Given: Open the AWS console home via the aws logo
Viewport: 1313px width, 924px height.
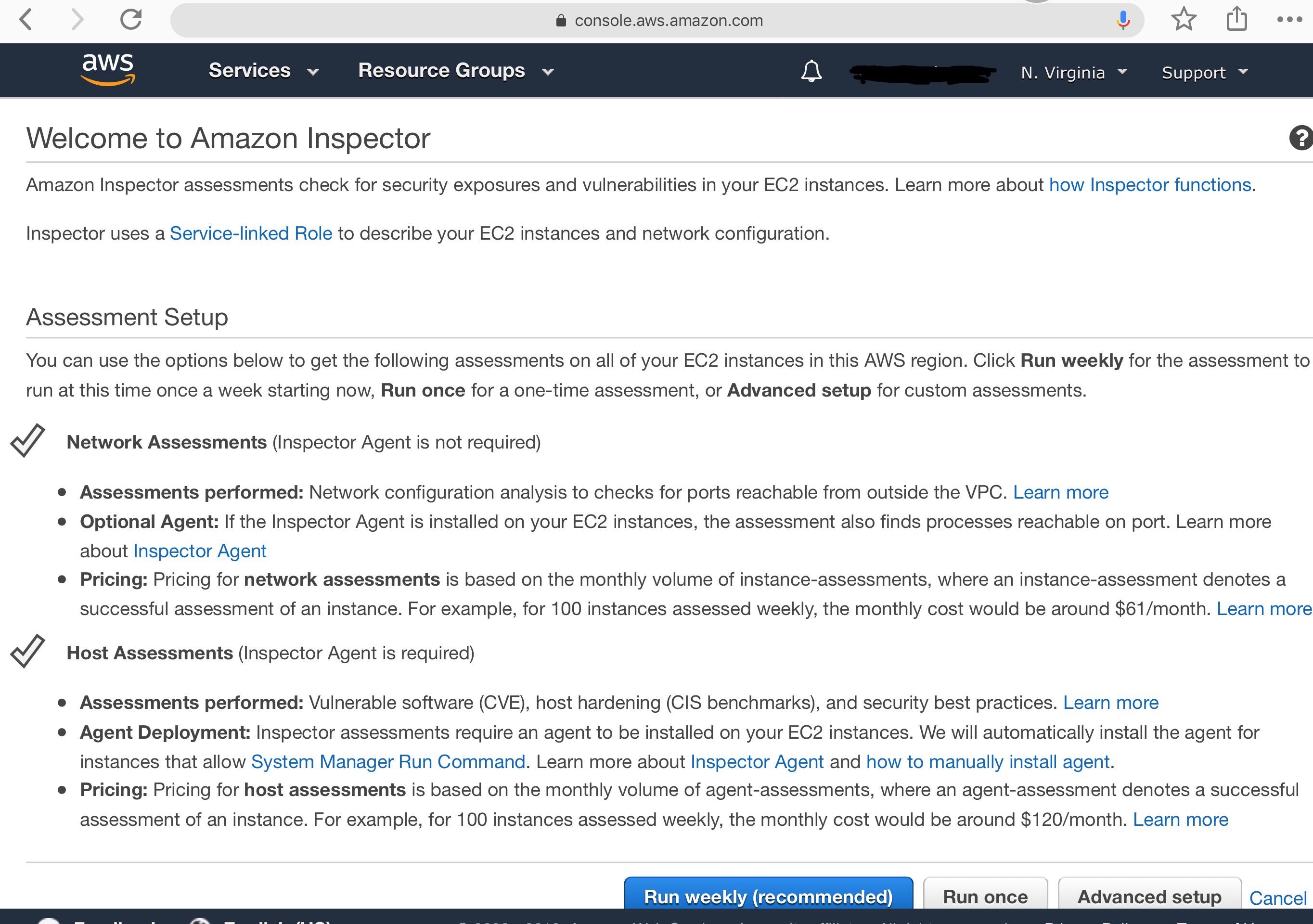Looking at the screenshot, I should click(x=109, y=70).
